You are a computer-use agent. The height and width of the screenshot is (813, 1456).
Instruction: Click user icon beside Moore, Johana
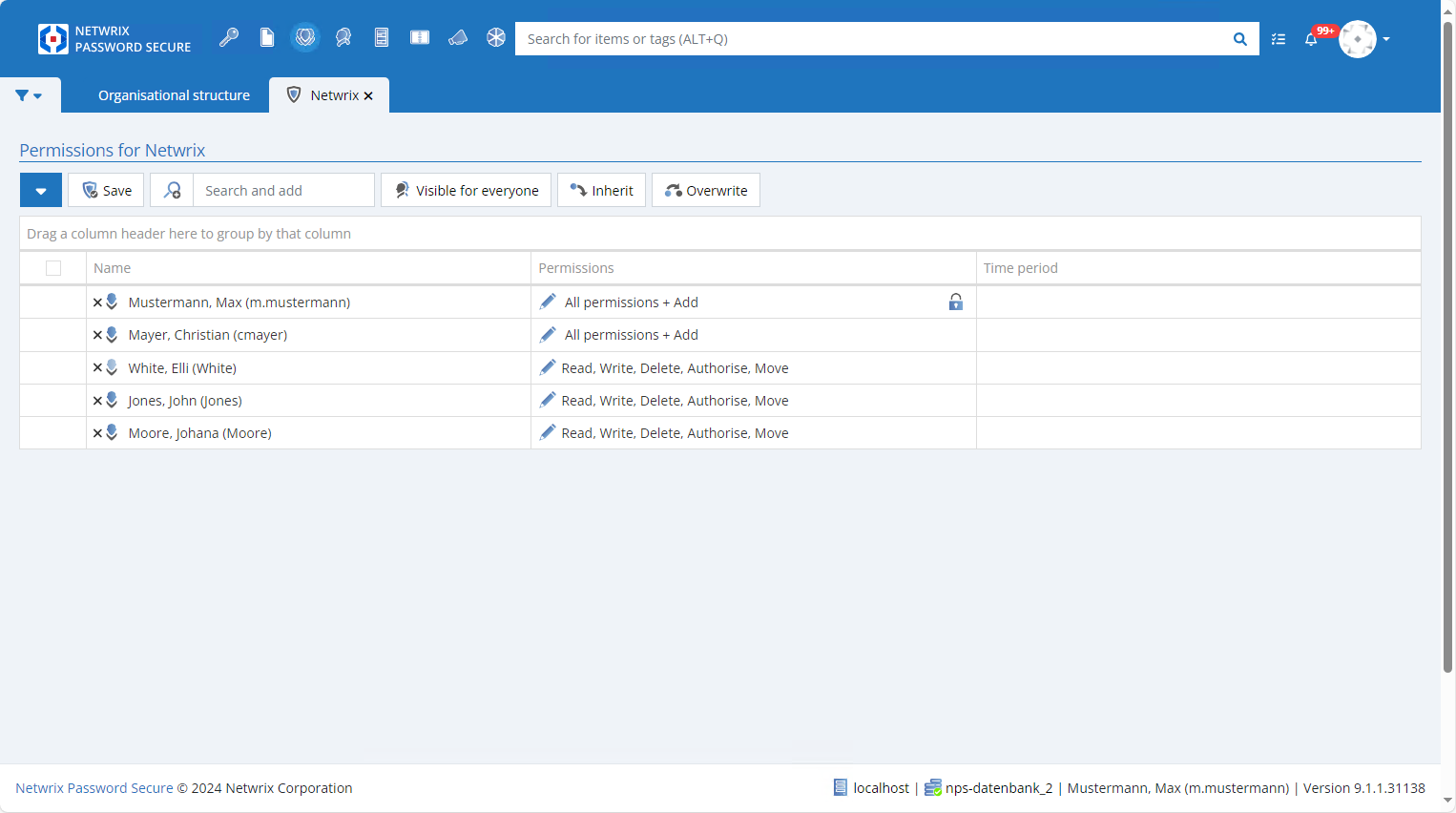coord(112,432)
